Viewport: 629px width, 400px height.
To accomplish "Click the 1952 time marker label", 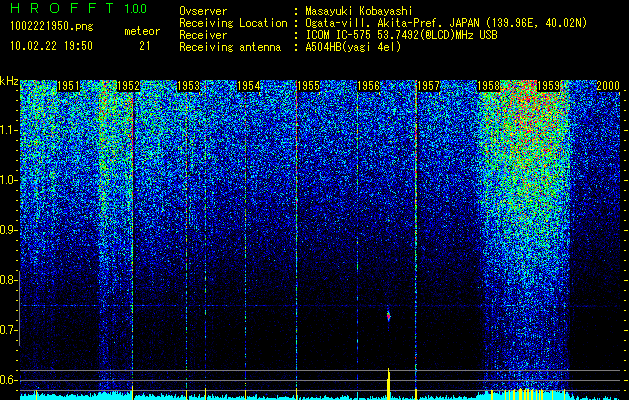I will [x=128, y=86].
